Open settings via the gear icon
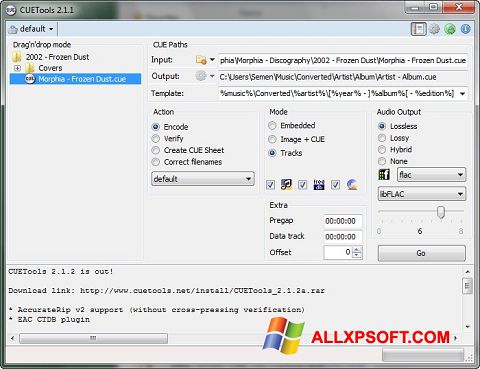Viewport: 480px width, 369px height. pyautogui.click(x=434, y=29)
